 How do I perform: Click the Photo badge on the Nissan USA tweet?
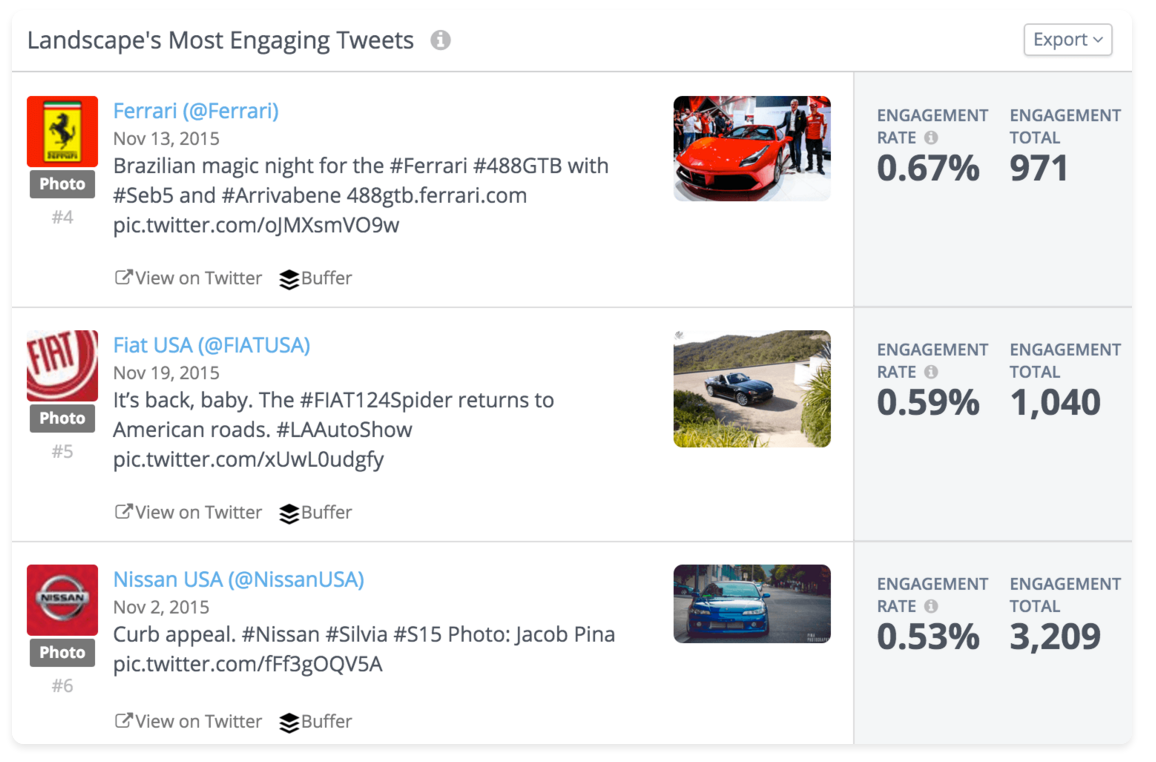[x=63, y=653]
